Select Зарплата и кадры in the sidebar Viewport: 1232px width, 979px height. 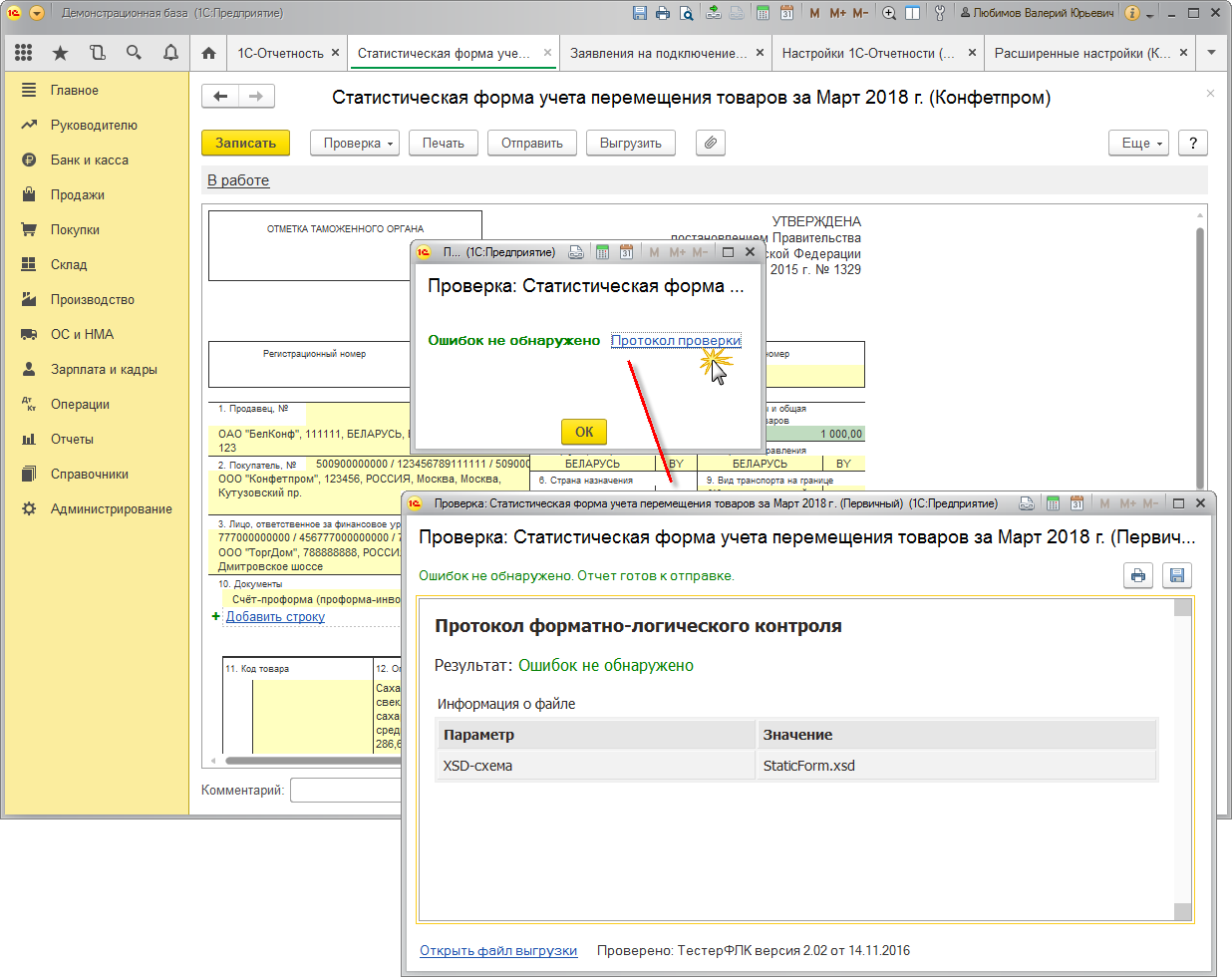click(104, 369)
